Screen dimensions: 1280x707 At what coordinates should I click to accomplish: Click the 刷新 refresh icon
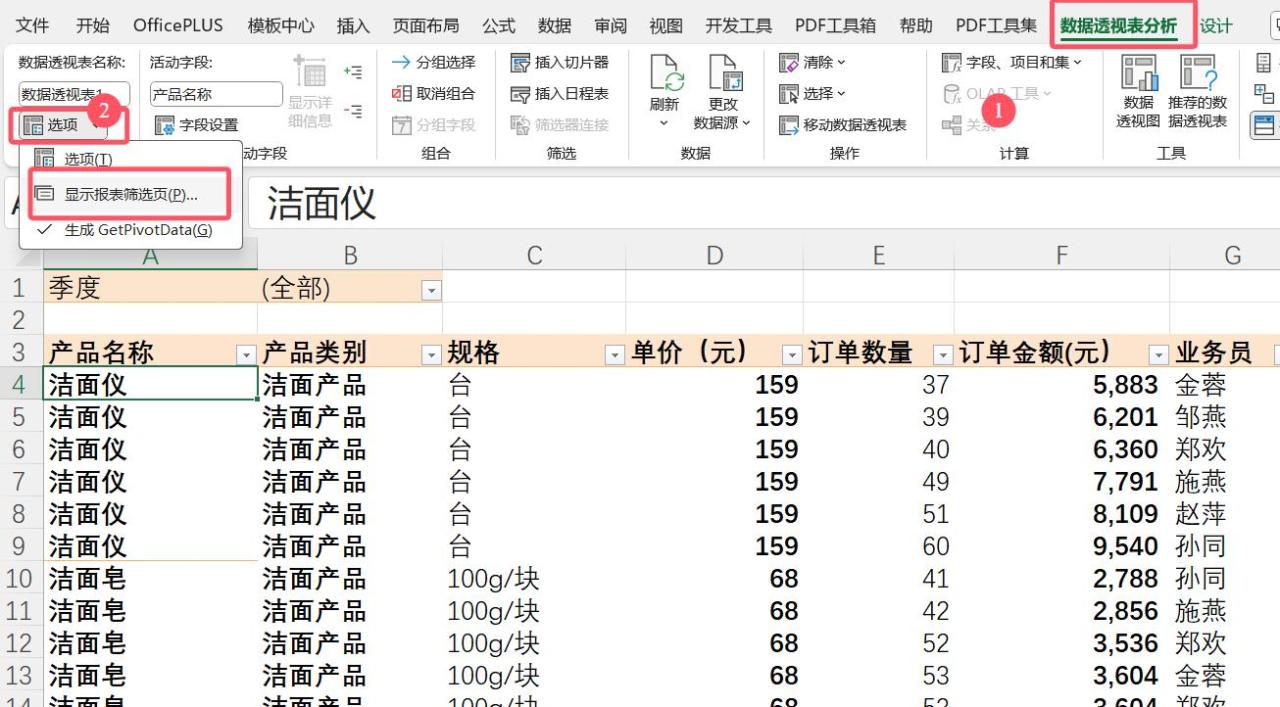(x=665, y=73)
